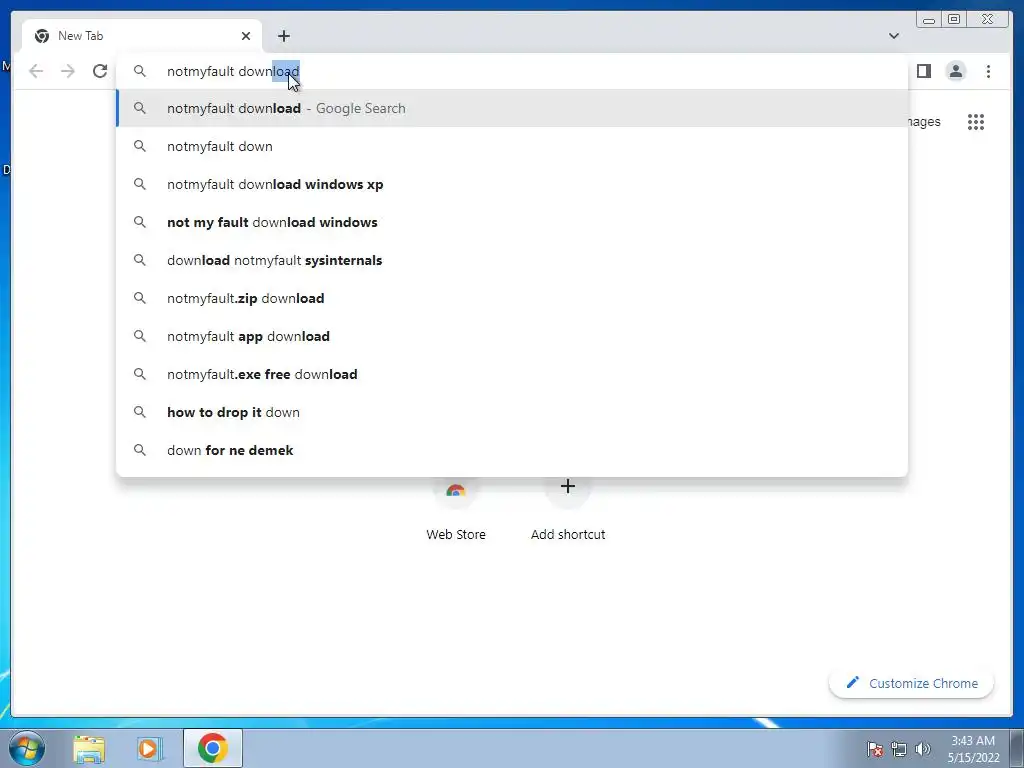Pick 'how to drop it down' suggestion

513,412
